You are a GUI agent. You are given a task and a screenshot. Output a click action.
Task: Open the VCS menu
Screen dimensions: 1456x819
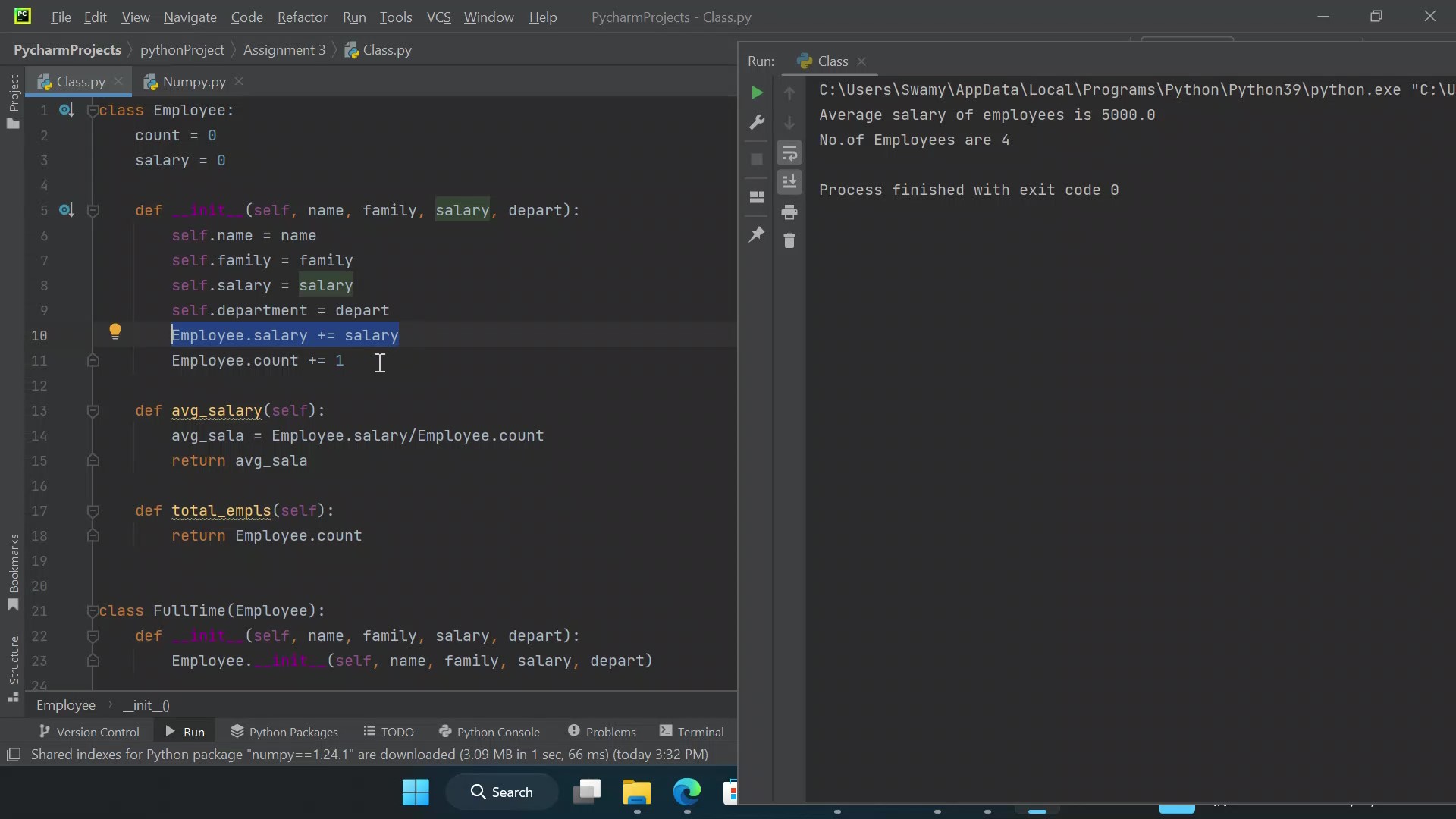tap(438, 17)
